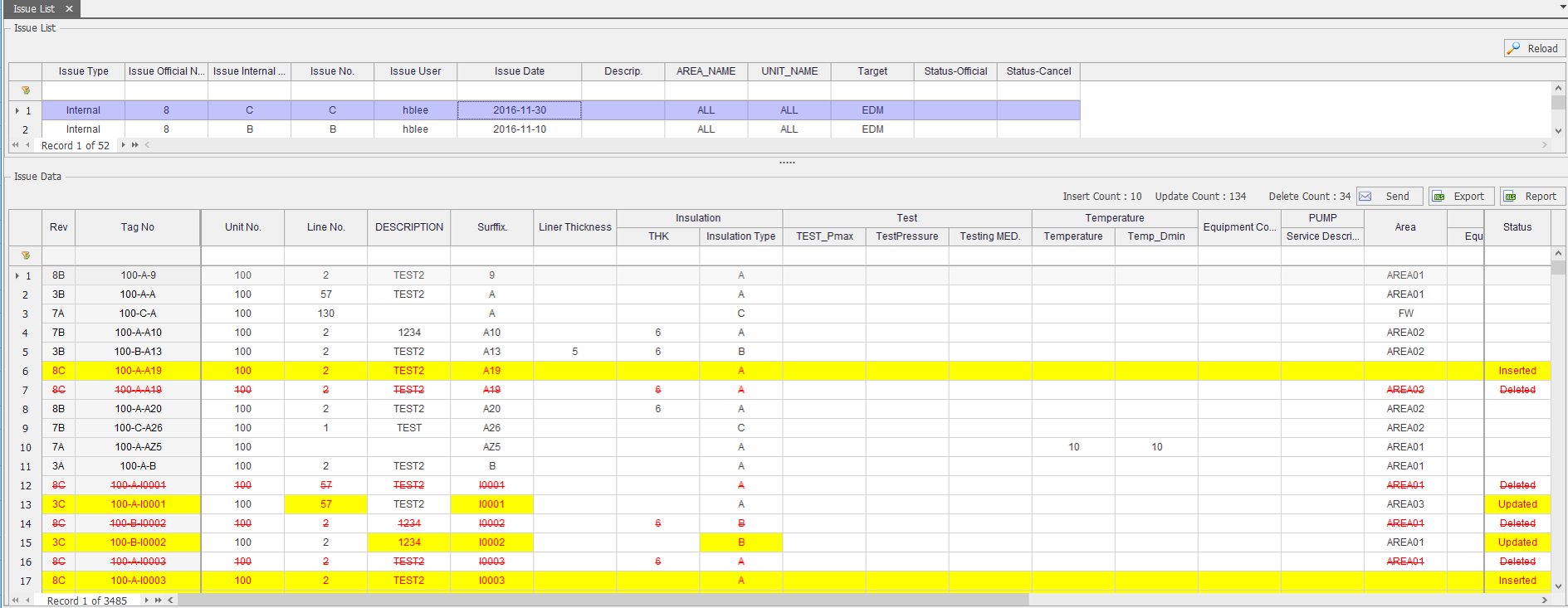This screenshot has height=608, width=1568.
Task: Send the issue data by email
Action: (x=1389, y=197)
